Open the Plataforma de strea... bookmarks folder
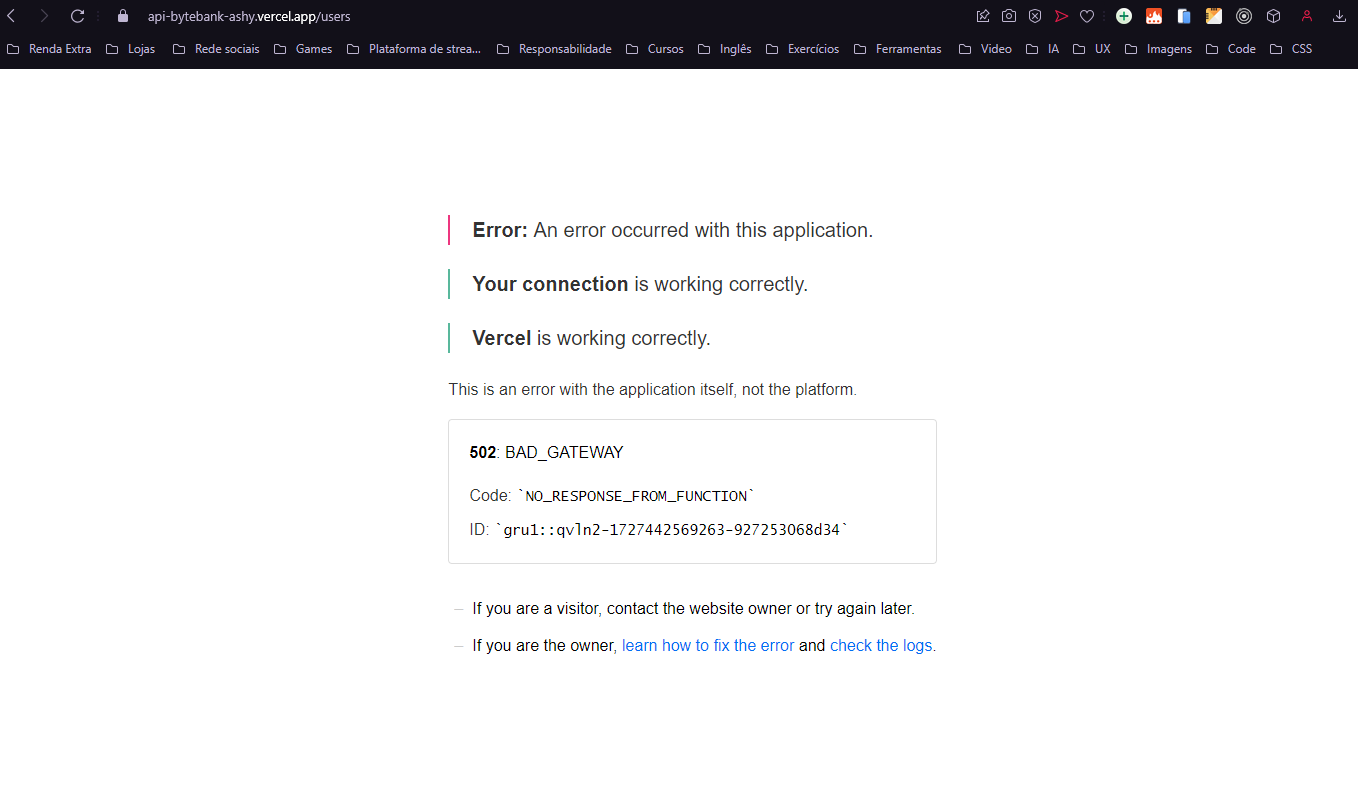Image resolution: width=1358 pixels, height=798 pixels. tap(414, 49)
